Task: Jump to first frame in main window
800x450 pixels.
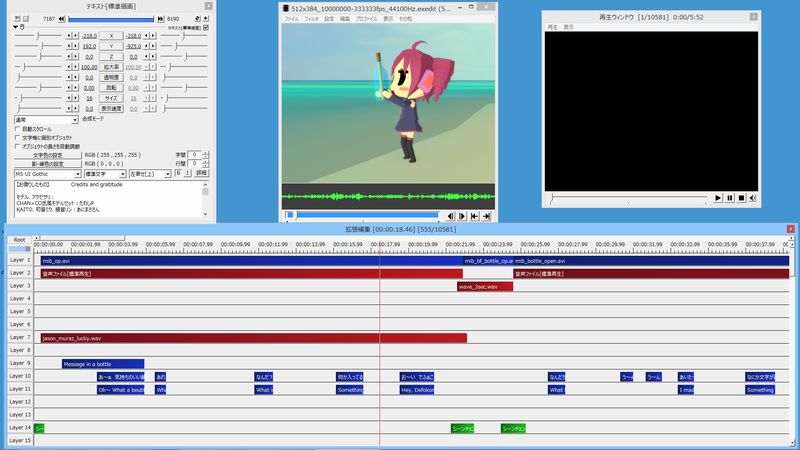Action: pos(474,216)
